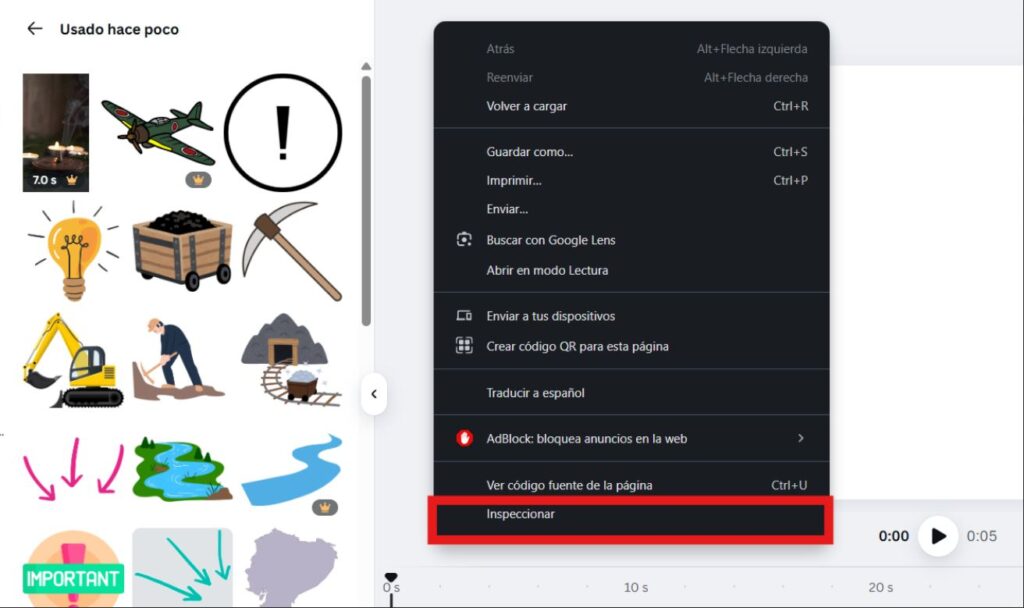1024x608 pixels.
Task: Select the green airplane graphic
Action: click(159, 132)
